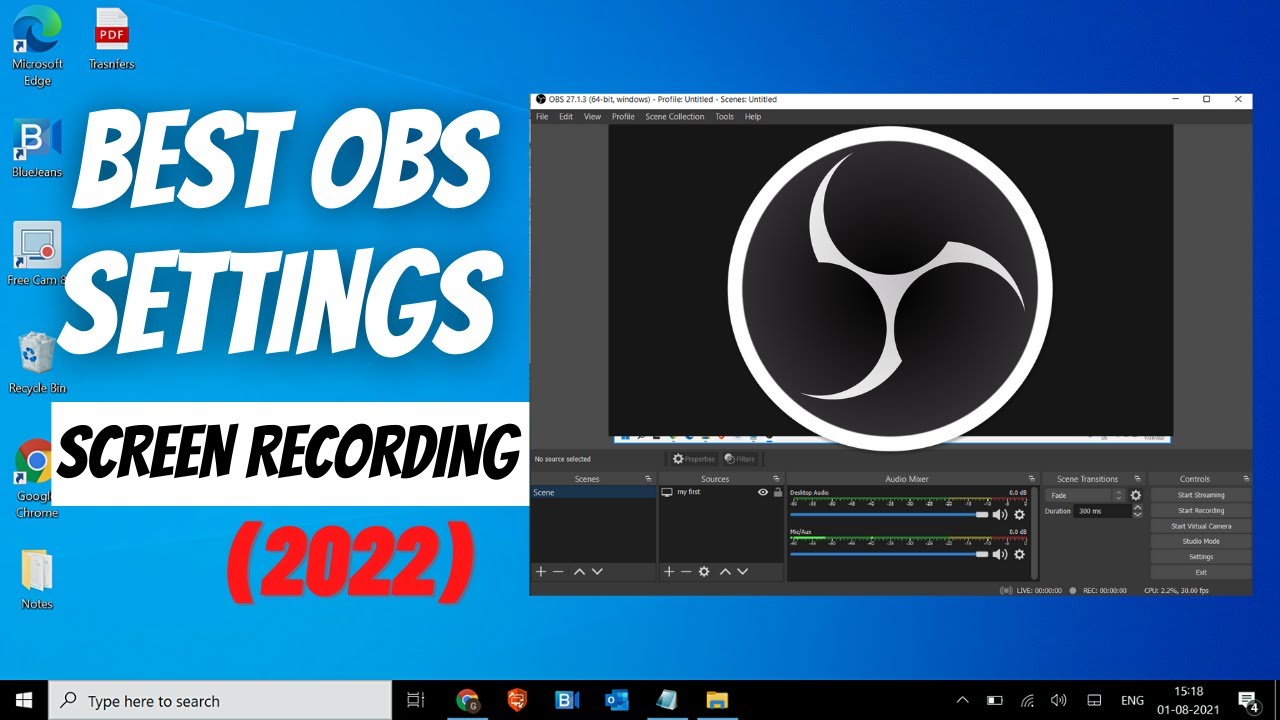Mute Desktop Audio with its speaker icon
The width and height of the screenshot is (1280, 720).
coord(1000,514)
